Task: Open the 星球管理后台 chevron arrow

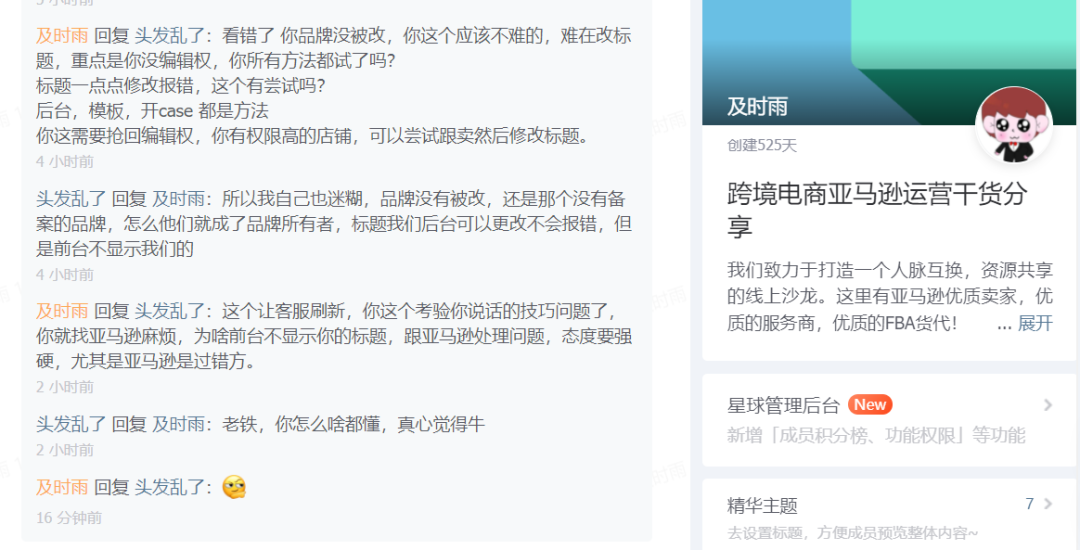Action: click(1048, 405)
